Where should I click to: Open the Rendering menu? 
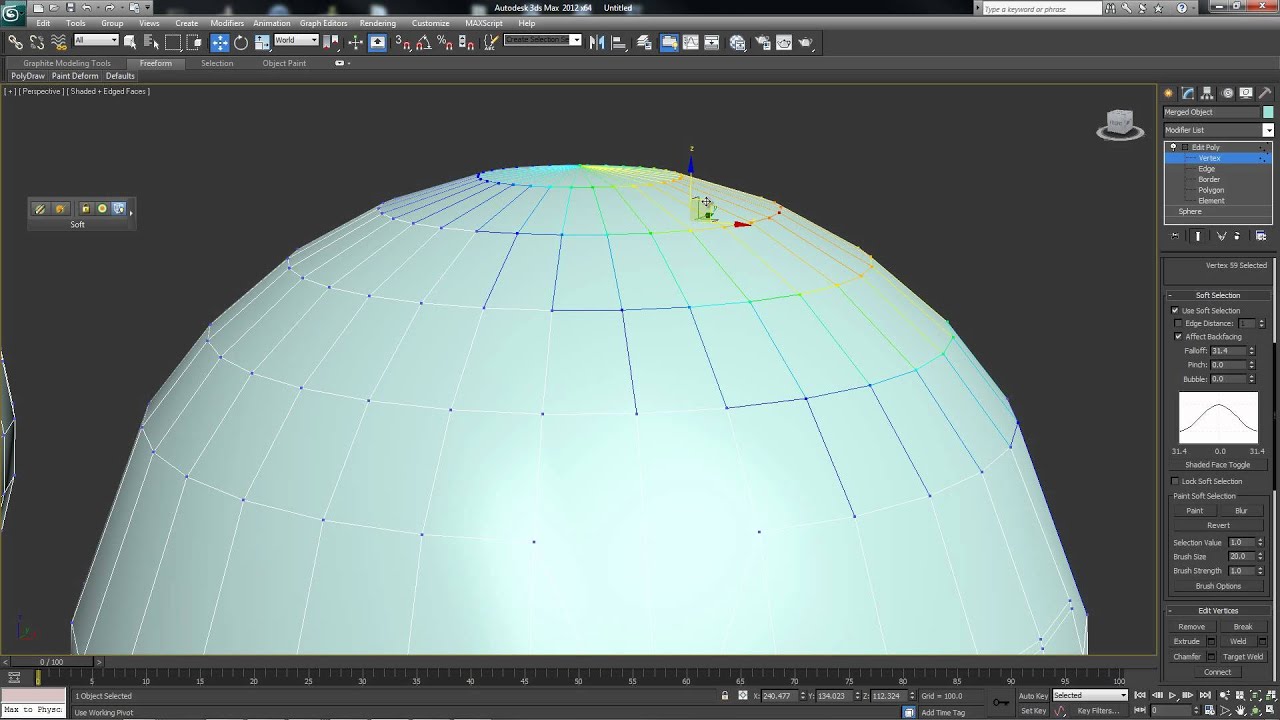pyautogui.click(x=378, y=23)
